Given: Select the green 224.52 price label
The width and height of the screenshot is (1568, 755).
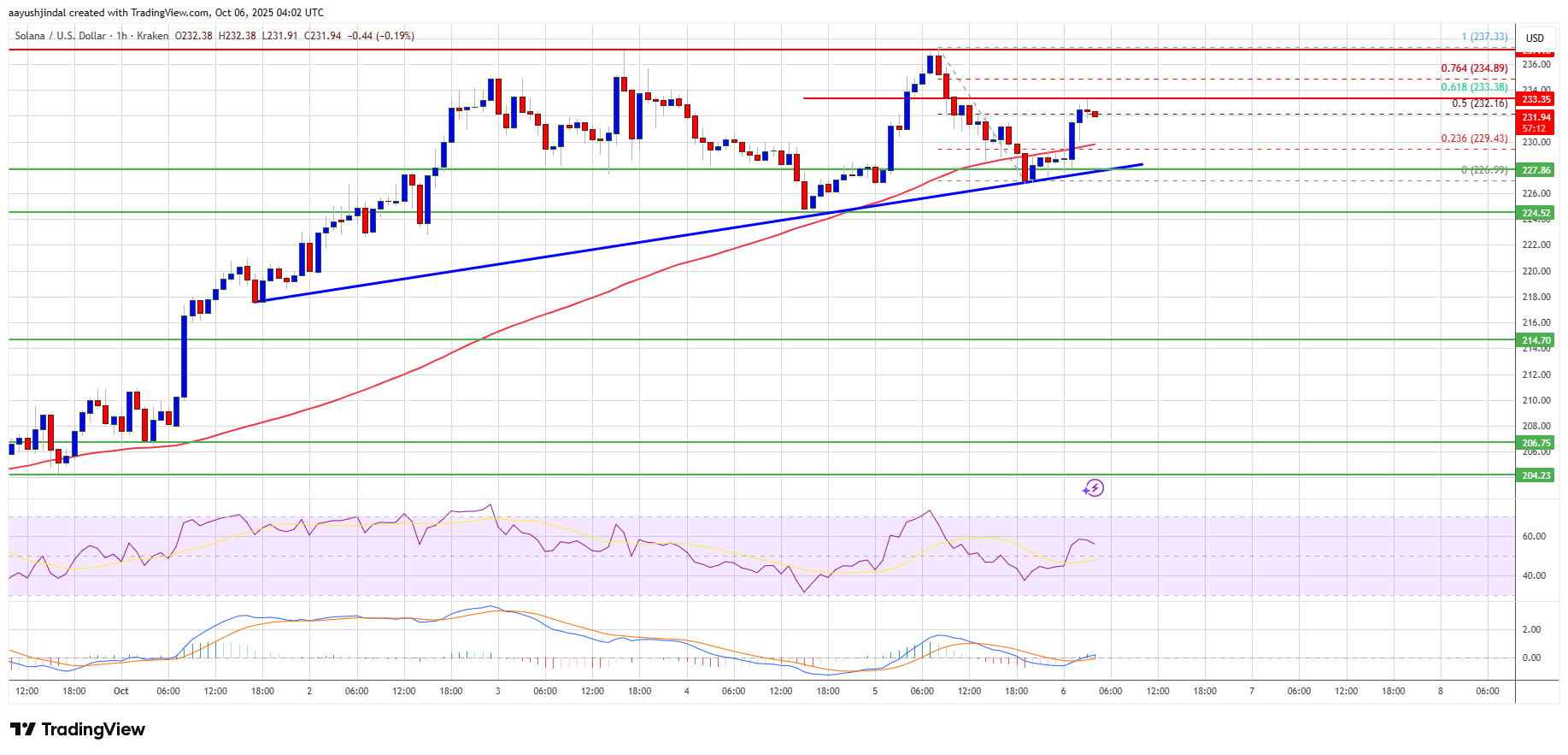Looking at the screenshot, I should (x=1536, y=213).
